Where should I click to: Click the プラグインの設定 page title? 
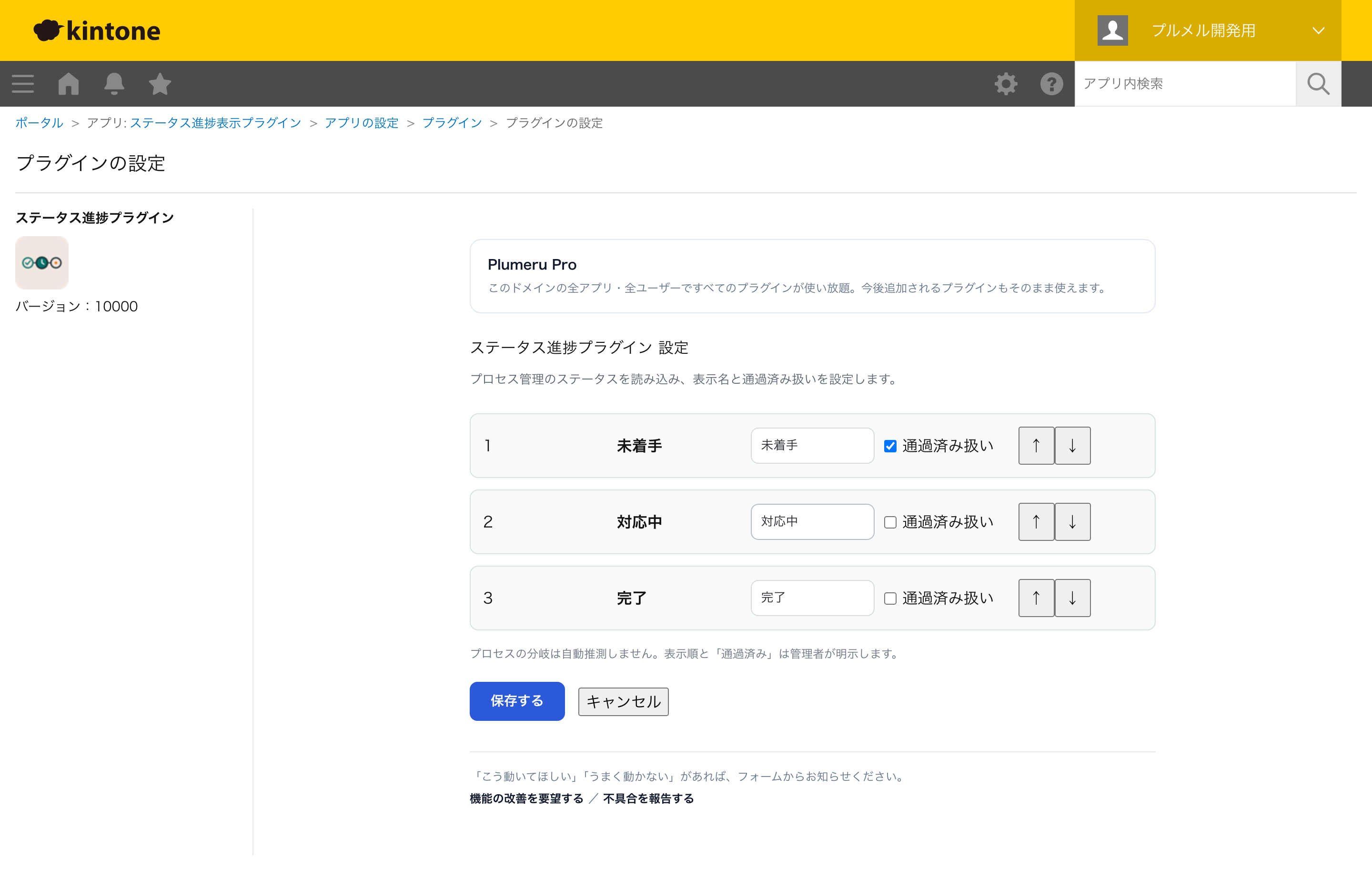coord(91,164)
